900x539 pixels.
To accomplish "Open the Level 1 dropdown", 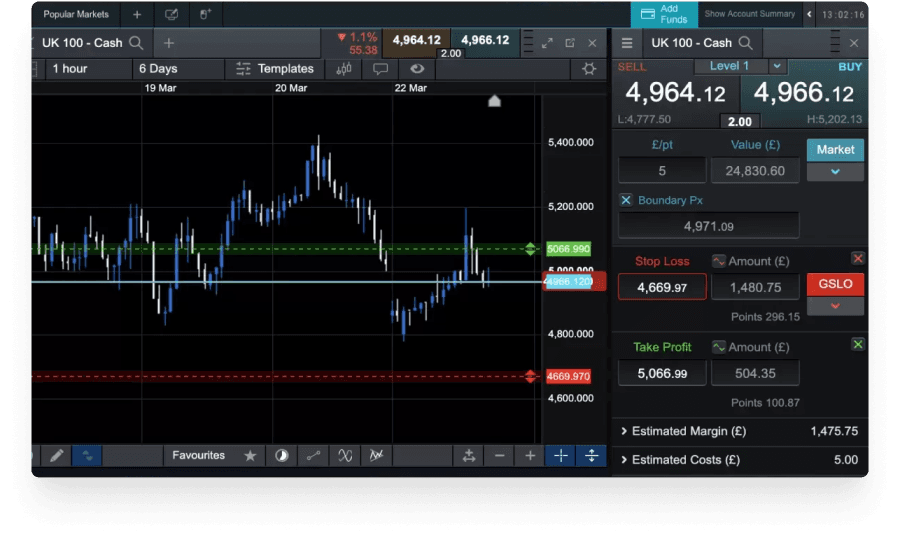I will click(x=777, y=66).
